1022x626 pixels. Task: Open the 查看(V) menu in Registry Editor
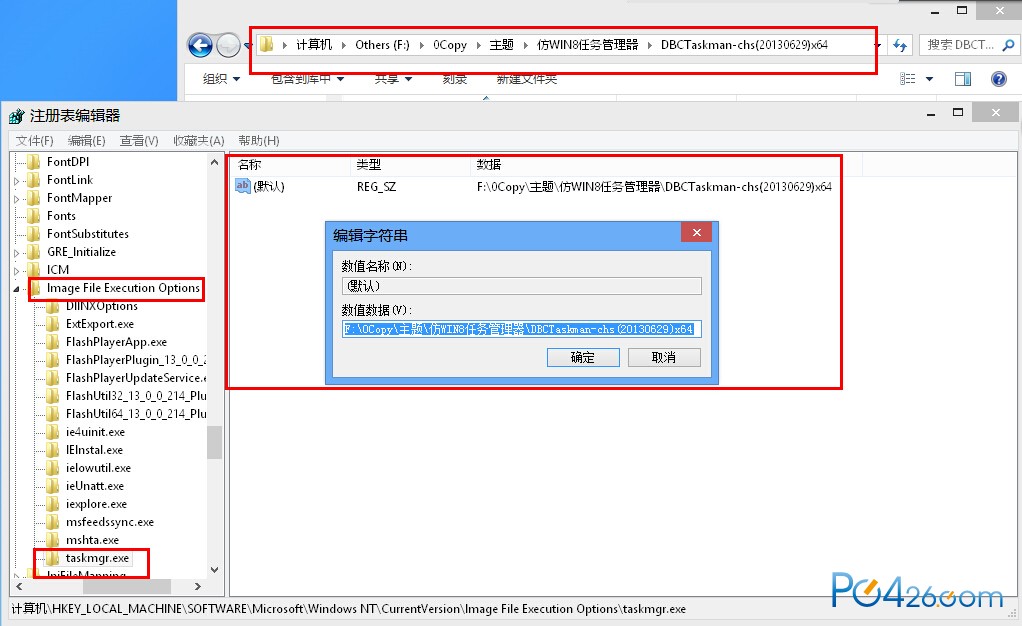click(139, 141)
